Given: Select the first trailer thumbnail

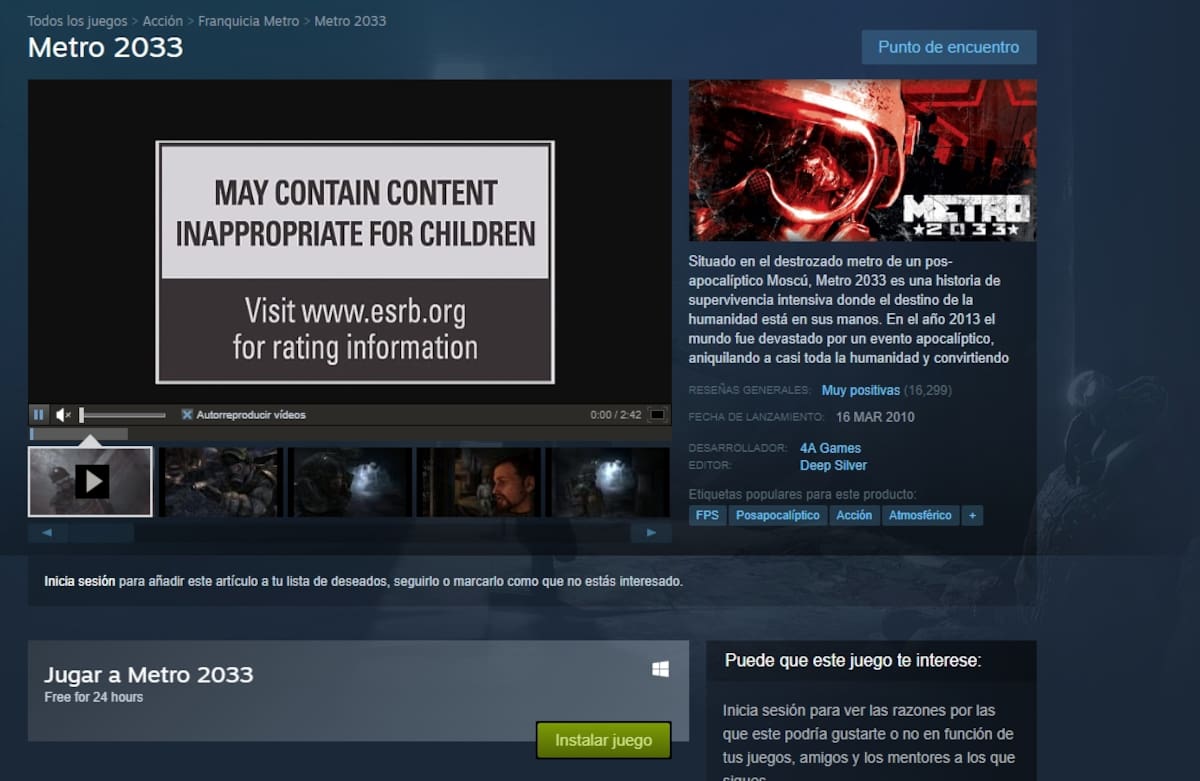Looking at the screenshot, I should [x=90, y=481].
